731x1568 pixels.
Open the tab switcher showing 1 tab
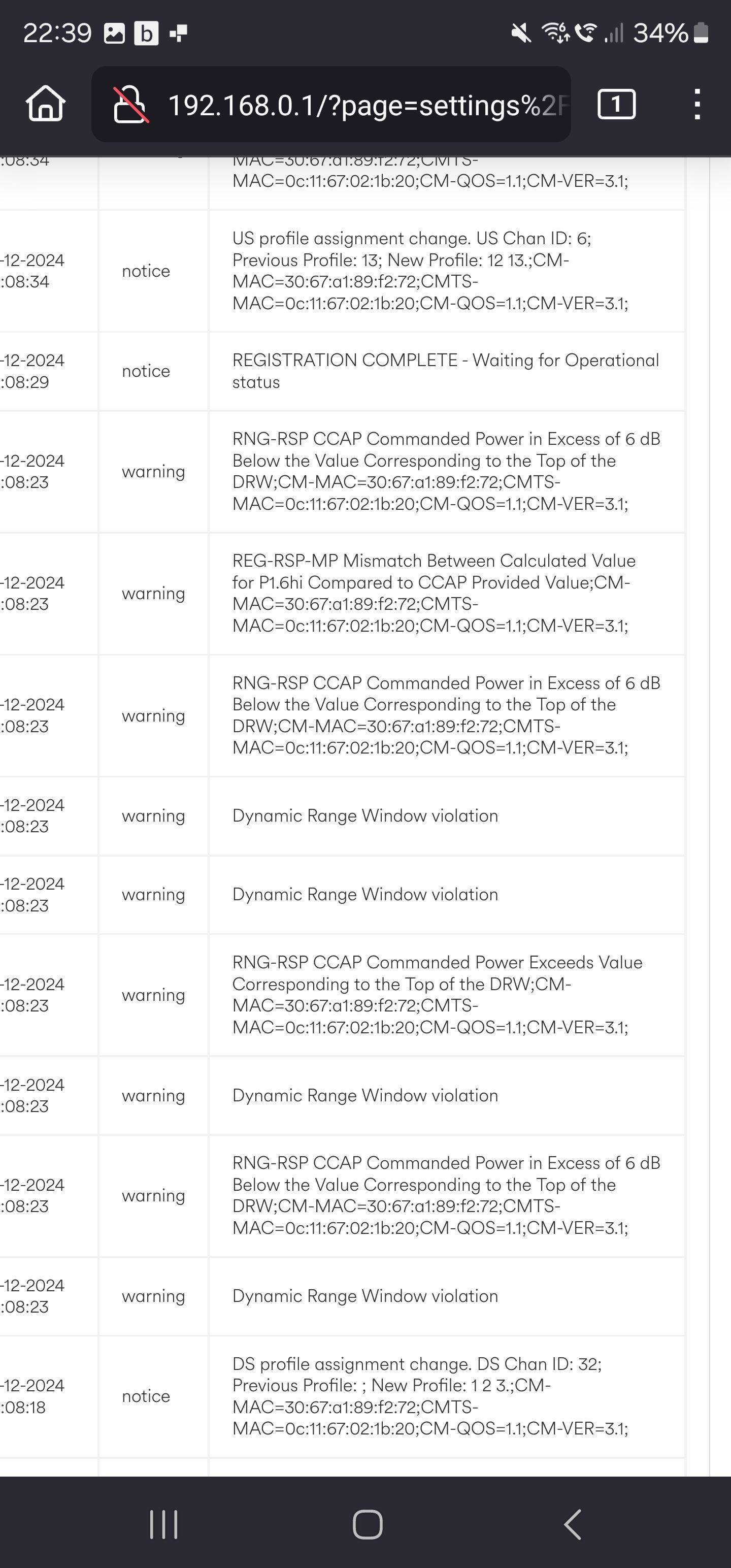click(616, 104)
